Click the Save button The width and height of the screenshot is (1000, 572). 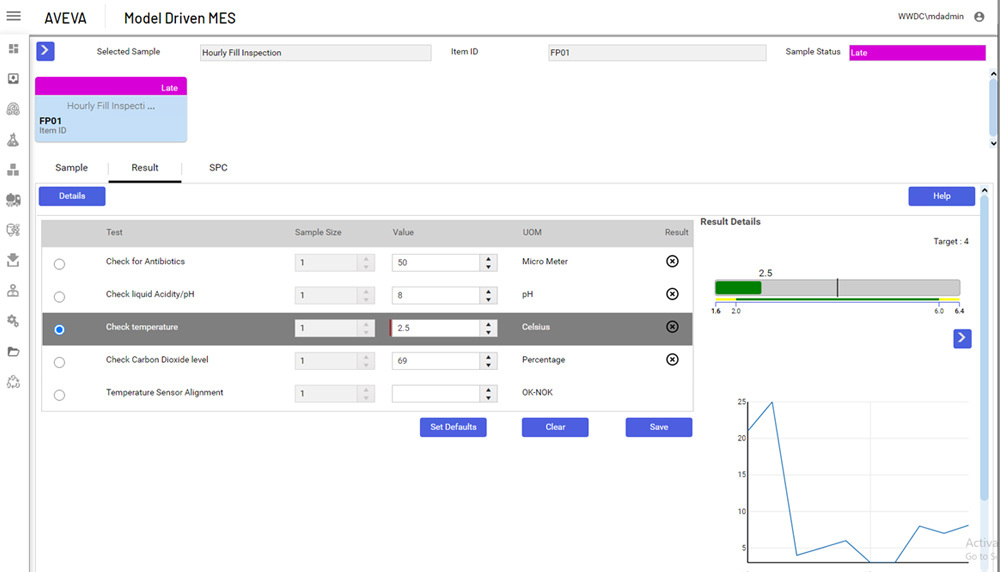[659, 427]
